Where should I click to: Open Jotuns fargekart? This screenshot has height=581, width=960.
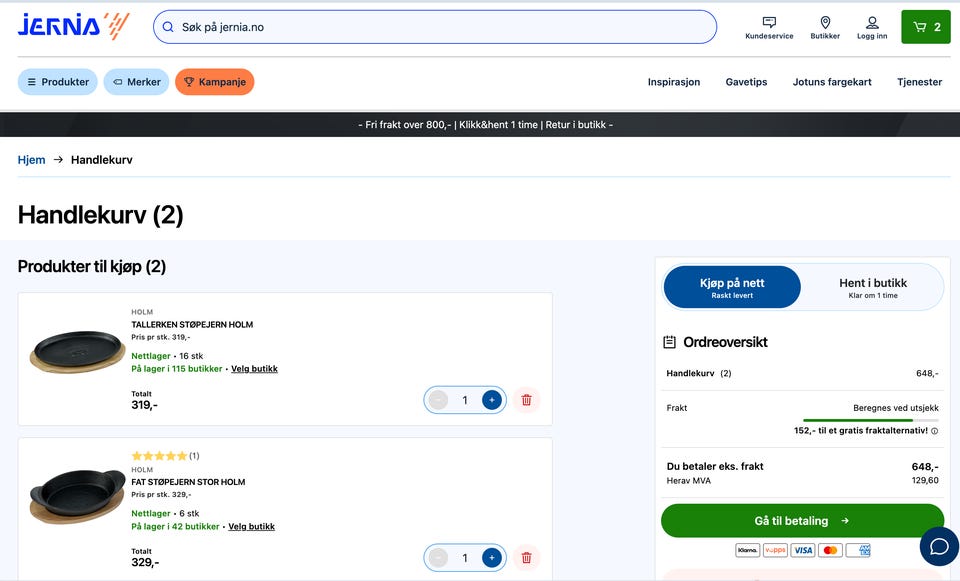[x=832, y=82]
